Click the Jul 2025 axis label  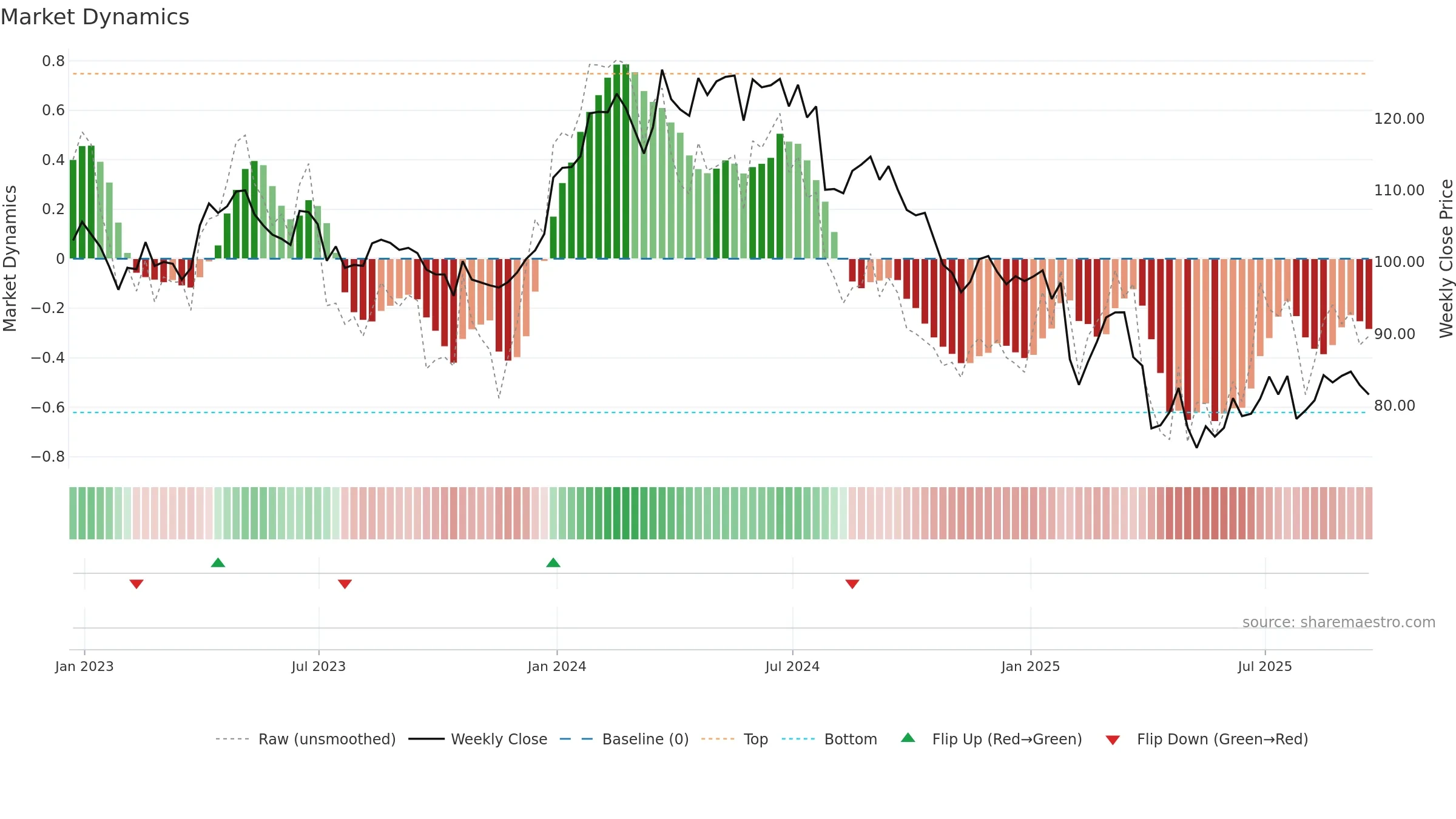coord(1265,666)
